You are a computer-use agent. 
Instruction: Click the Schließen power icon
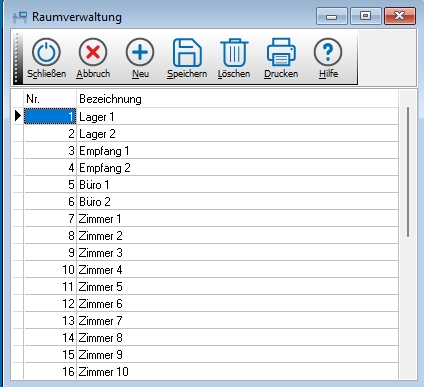pos(46,52)
